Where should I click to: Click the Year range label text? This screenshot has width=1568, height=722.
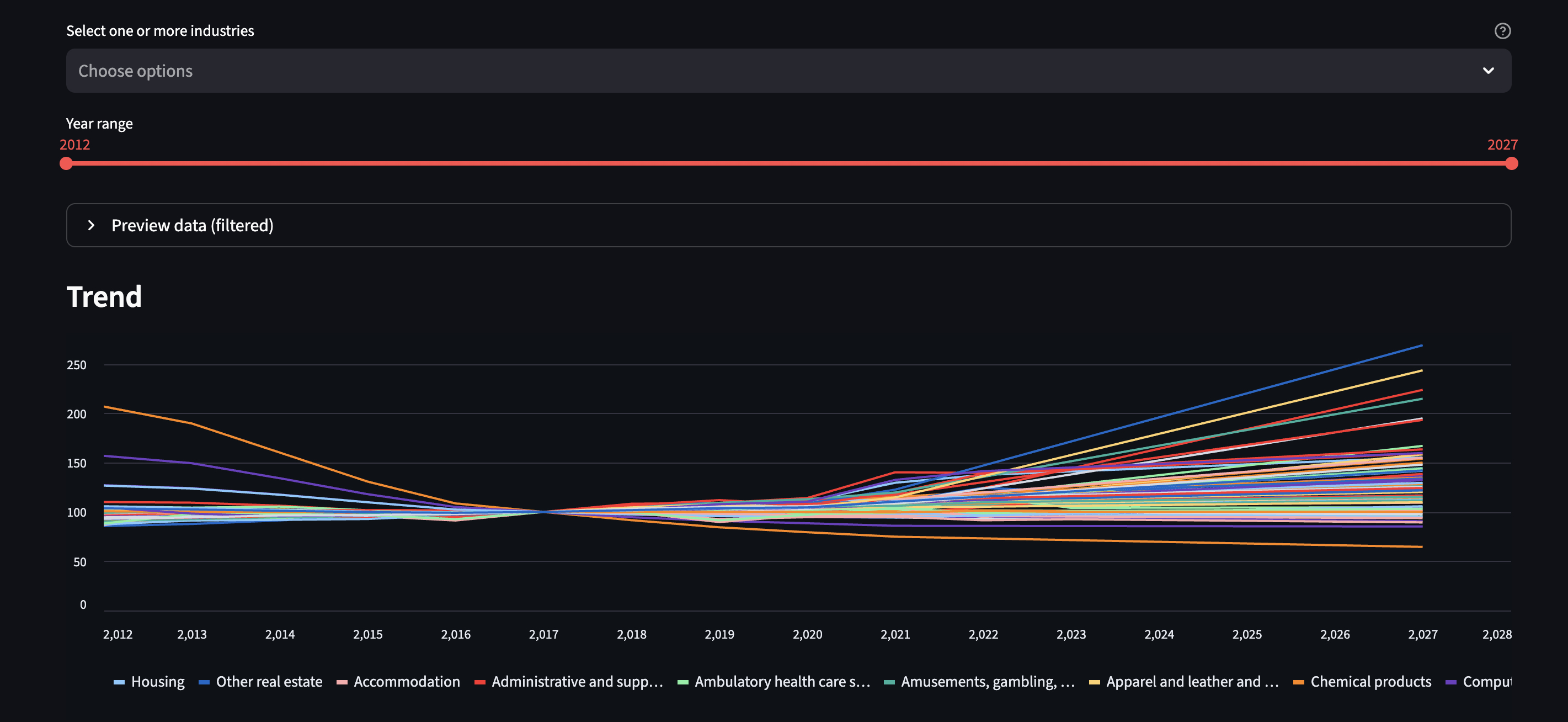pyautogui.click(x=99, y=124)
